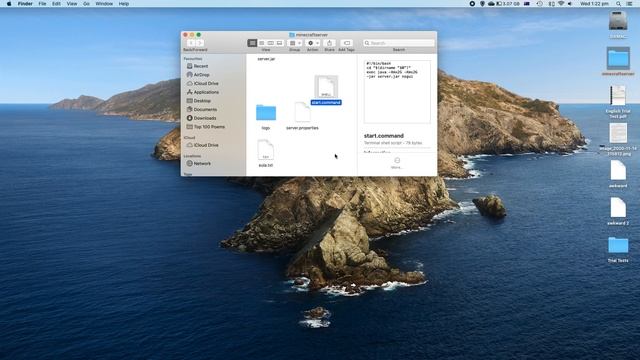Open the Edit menu
The image size is (640, 360).
click(56, 4)
